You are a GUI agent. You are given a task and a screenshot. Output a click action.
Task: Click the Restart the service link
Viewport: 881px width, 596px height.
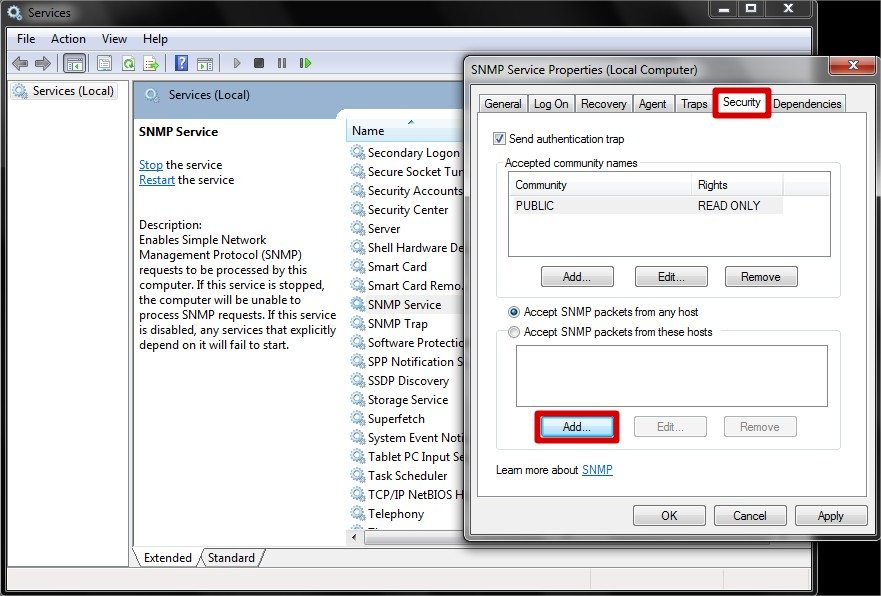pyautogui.click(x=157, y=180)
